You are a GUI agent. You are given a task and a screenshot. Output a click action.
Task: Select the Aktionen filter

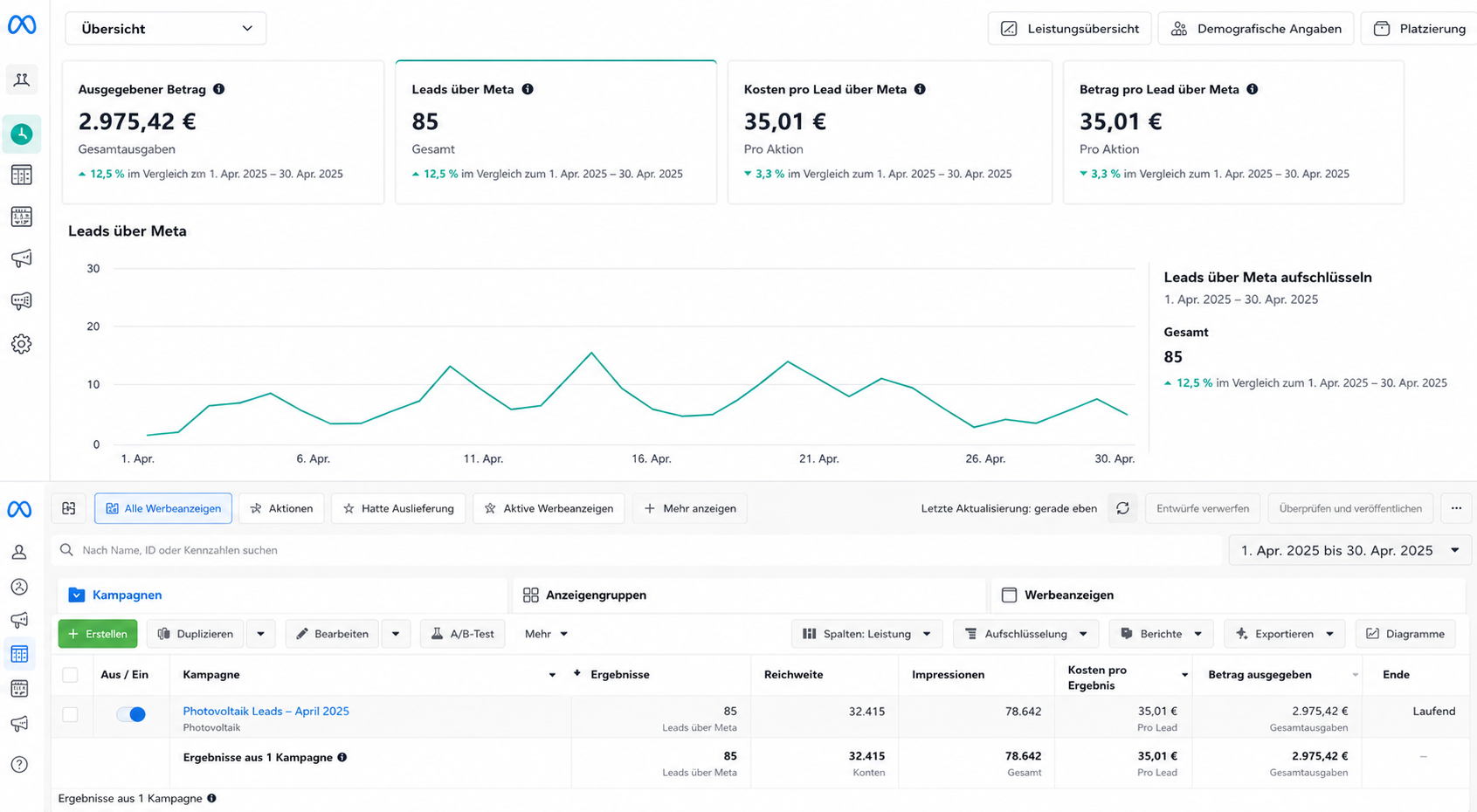[x=281, y=508]
